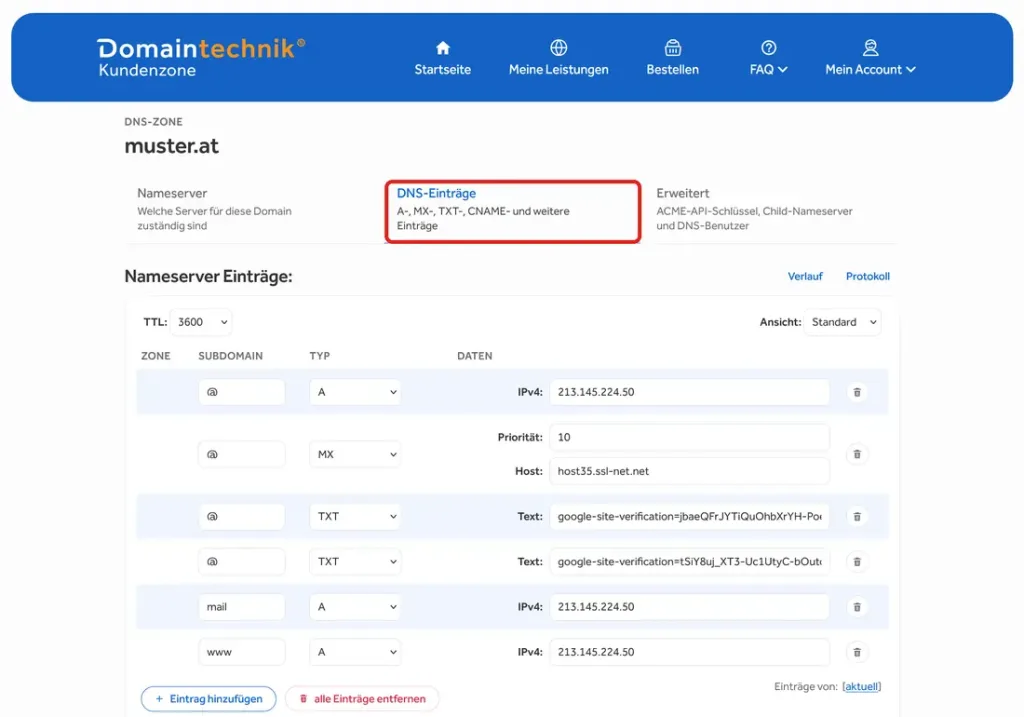
Task: Switch to the Nameserver tab
Action: click(253, 209)
